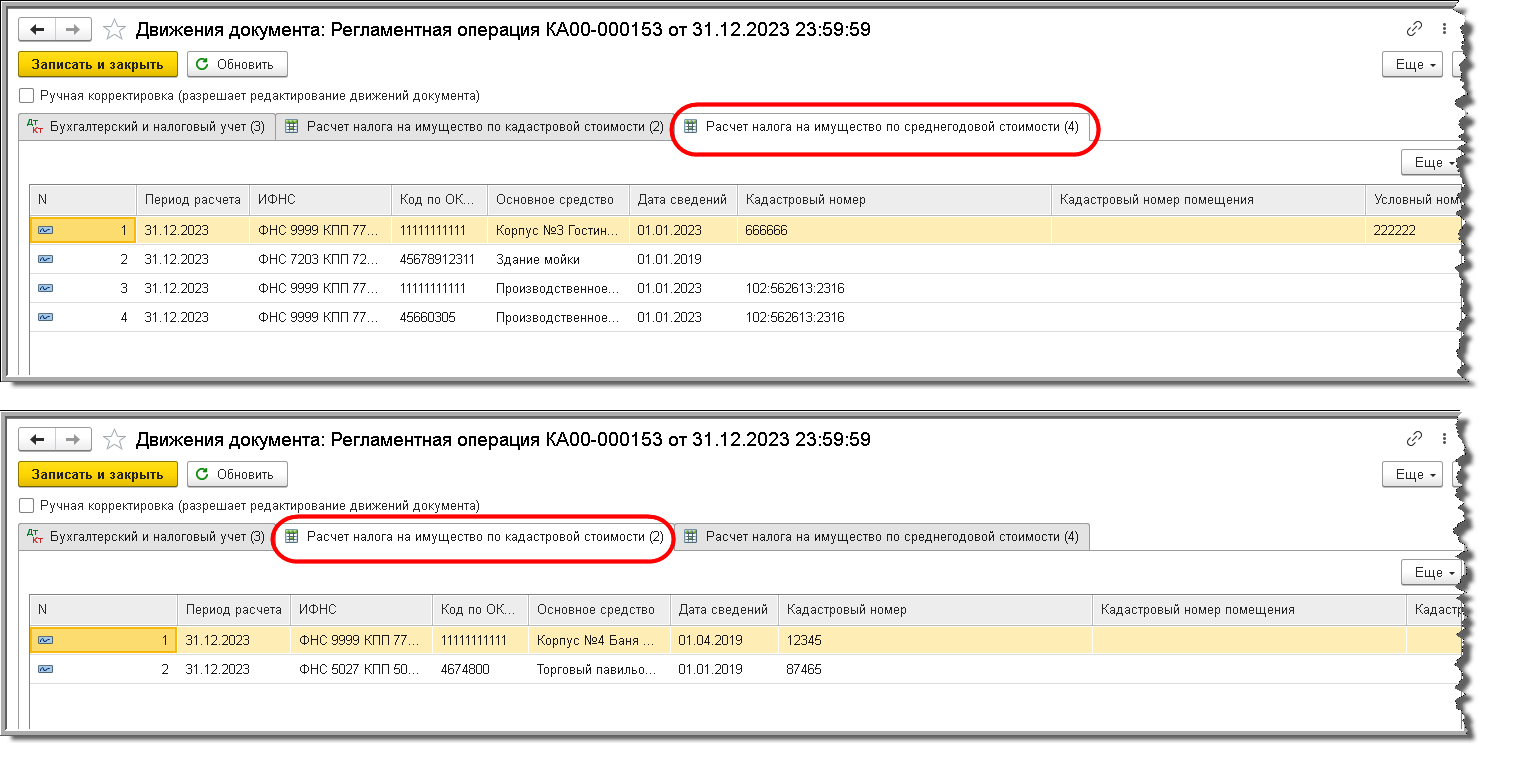The width and height of the screenshot is (1522, 764).
Task: Click ФНС 7203 КПП cell
Action: click(320, 259)
